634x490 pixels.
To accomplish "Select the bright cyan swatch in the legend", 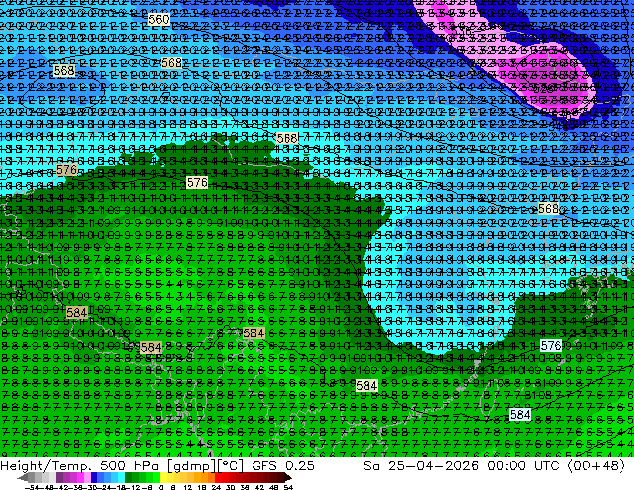I will tap(121, 477).
